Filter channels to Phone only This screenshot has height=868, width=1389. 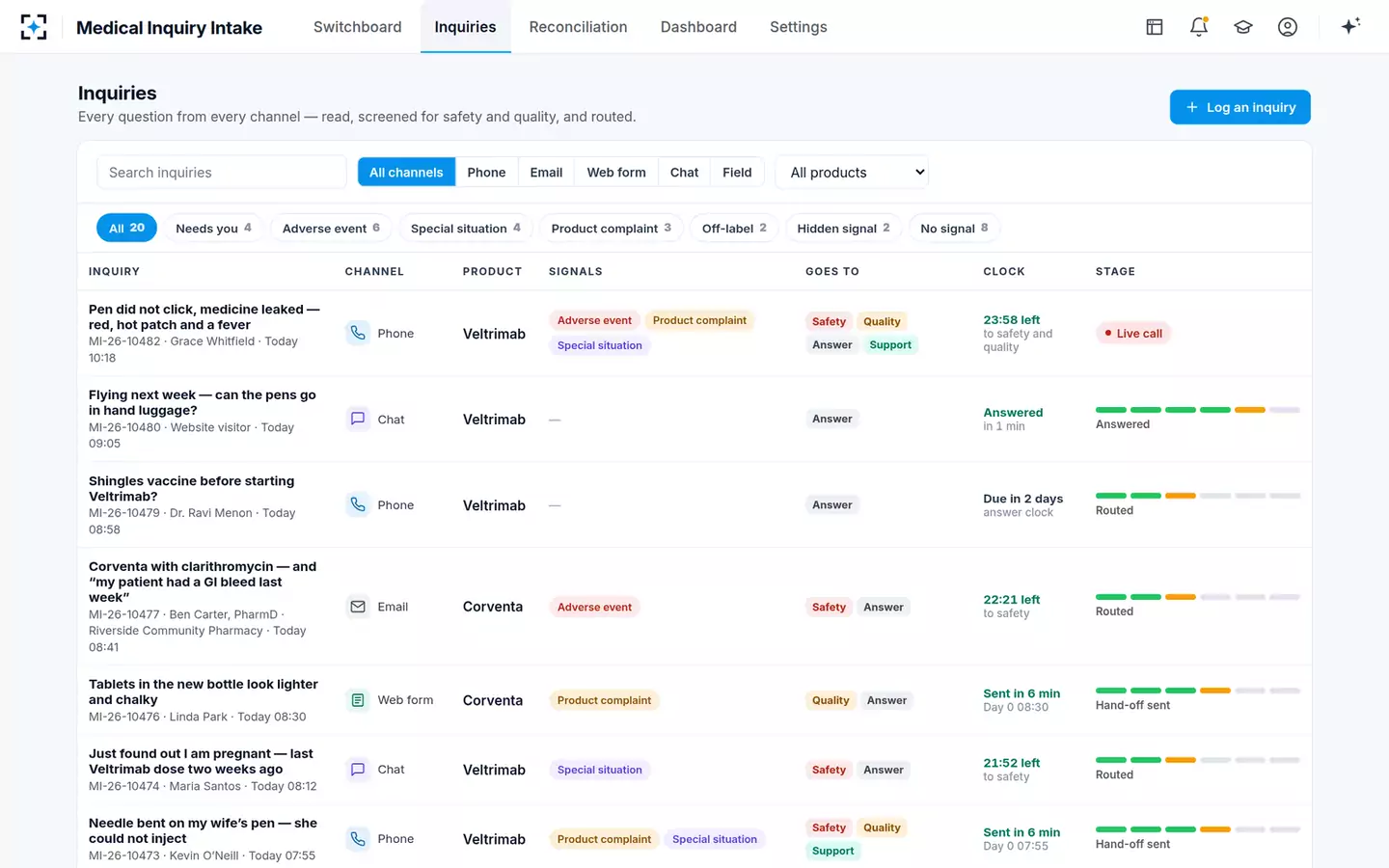point(486,173)
